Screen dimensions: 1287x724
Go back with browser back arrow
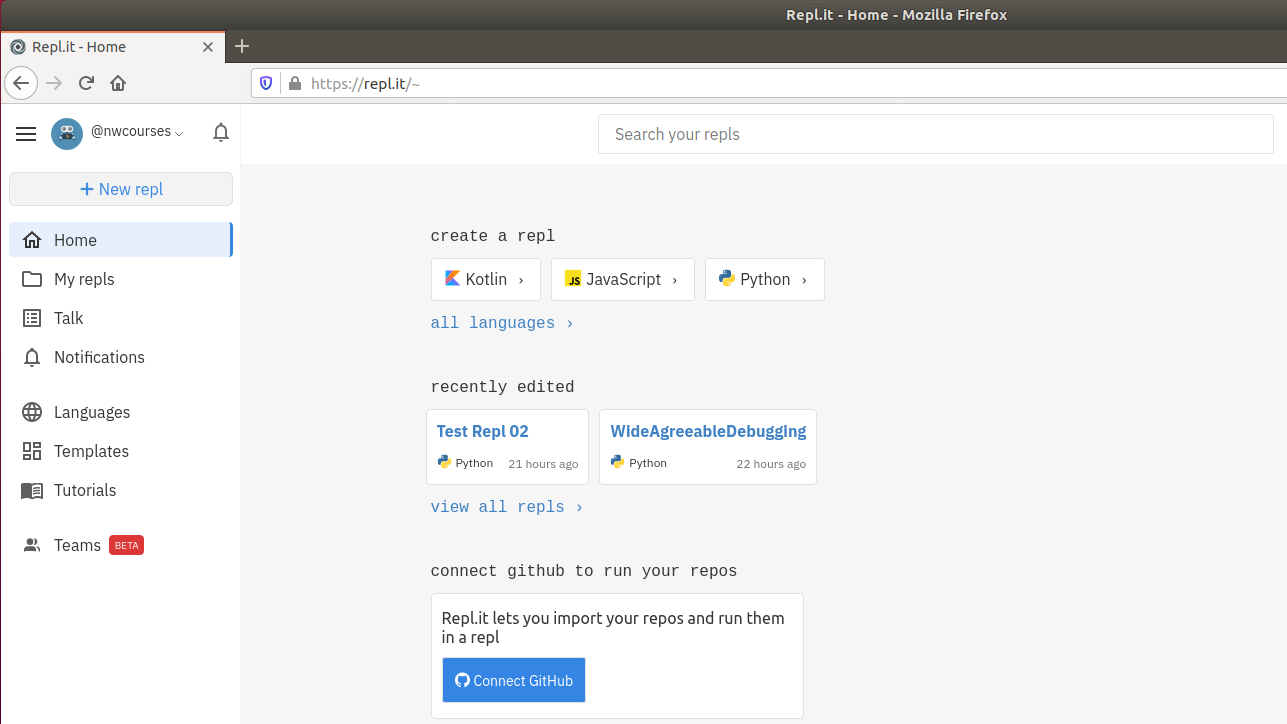[21, 83]
